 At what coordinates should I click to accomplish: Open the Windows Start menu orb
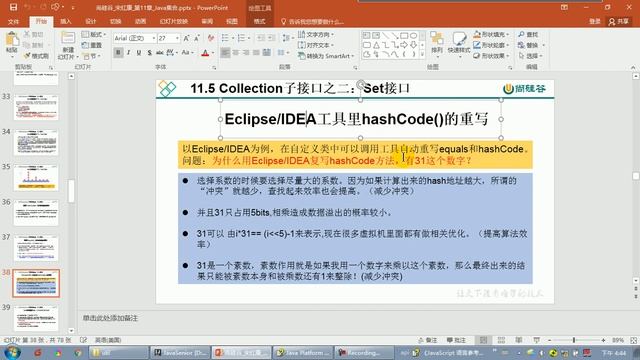click(12, 352)
